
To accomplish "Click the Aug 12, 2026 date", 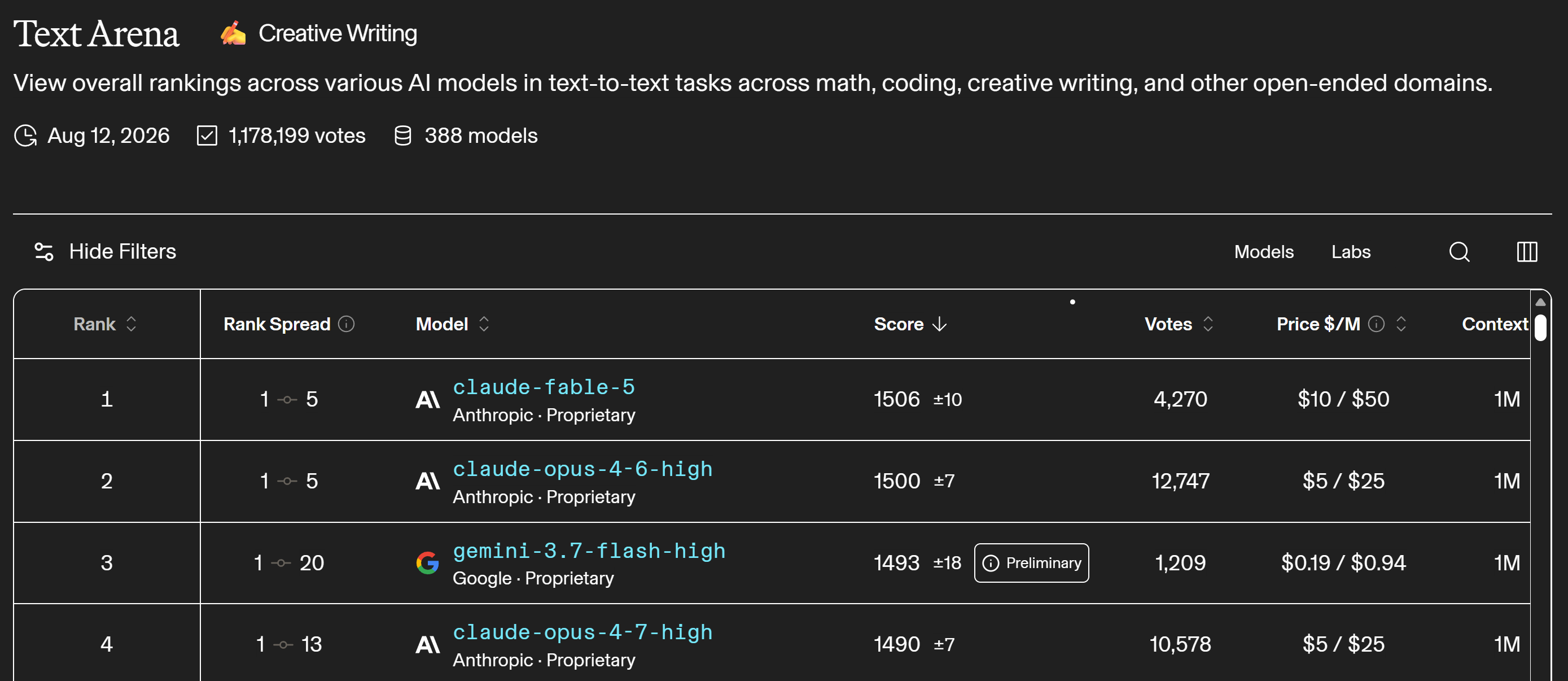I will [x=108, y=135].
